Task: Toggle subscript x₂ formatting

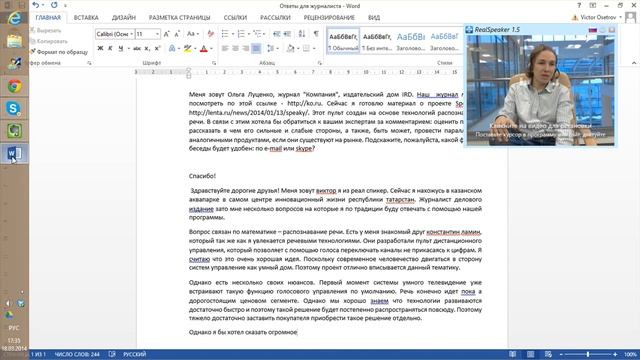Action: click(147, 49)
